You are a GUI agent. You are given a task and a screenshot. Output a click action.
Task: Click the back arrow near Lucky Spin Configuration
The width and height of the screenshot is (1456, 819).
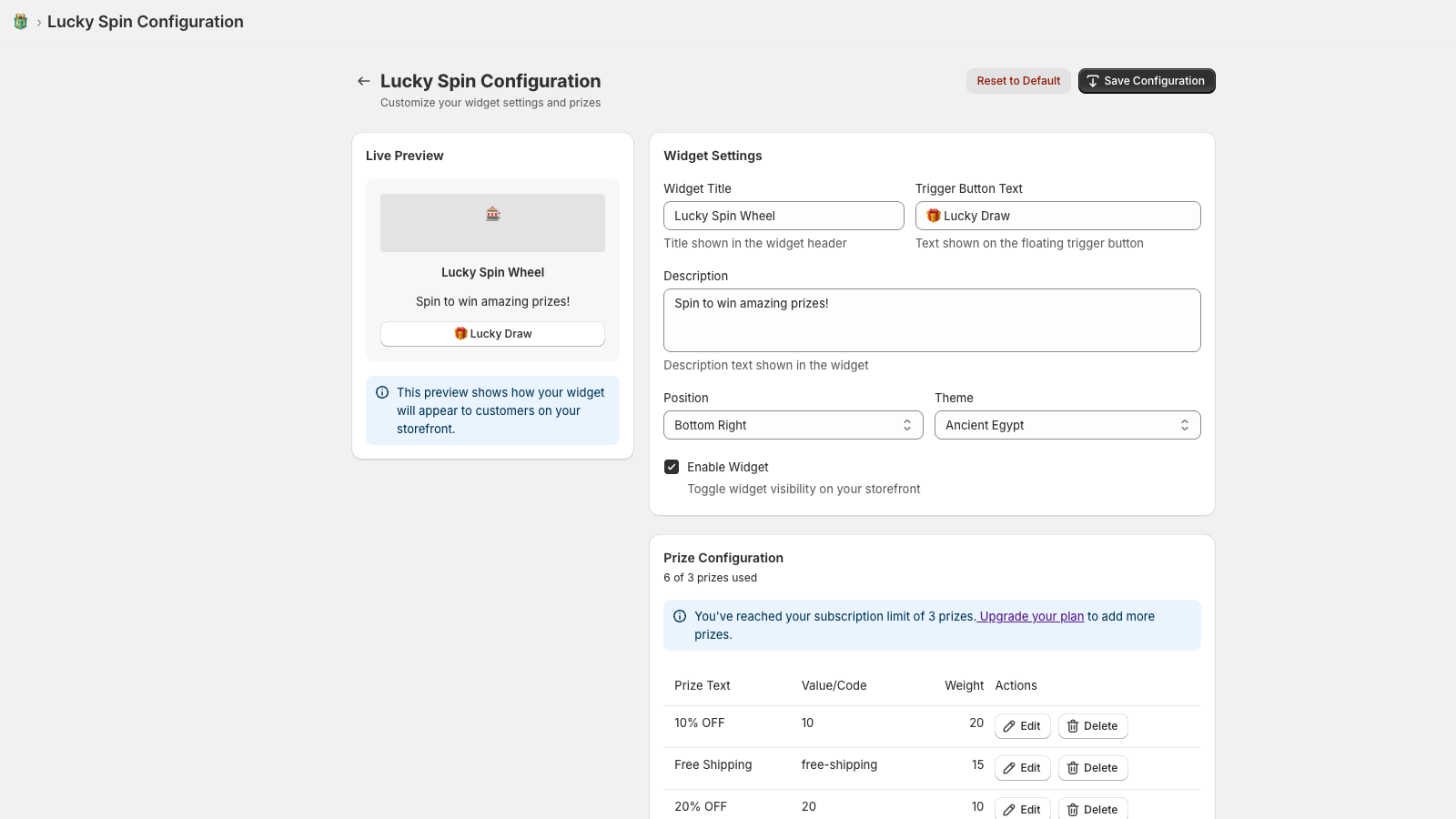point(363,81)
